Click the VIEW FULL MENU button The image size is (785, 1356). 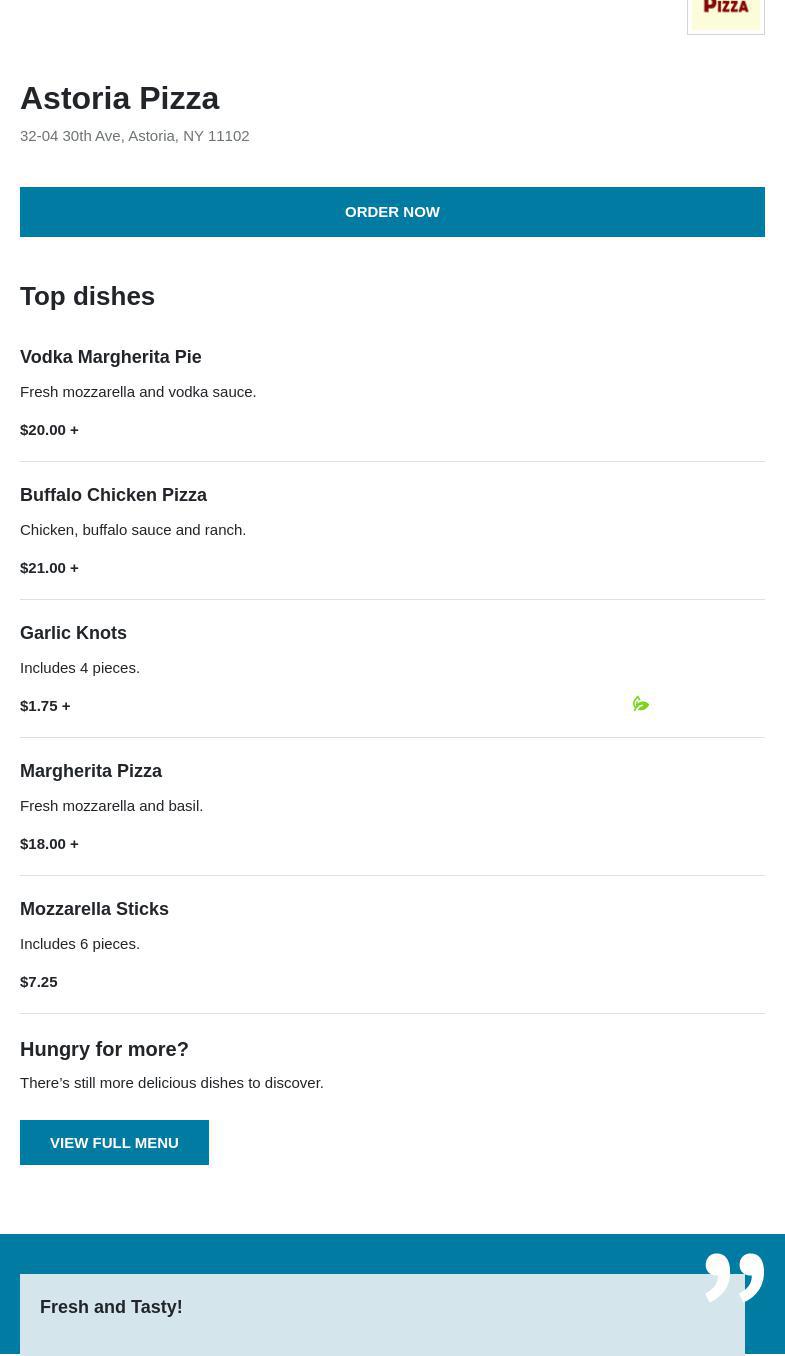point(114,1142)
